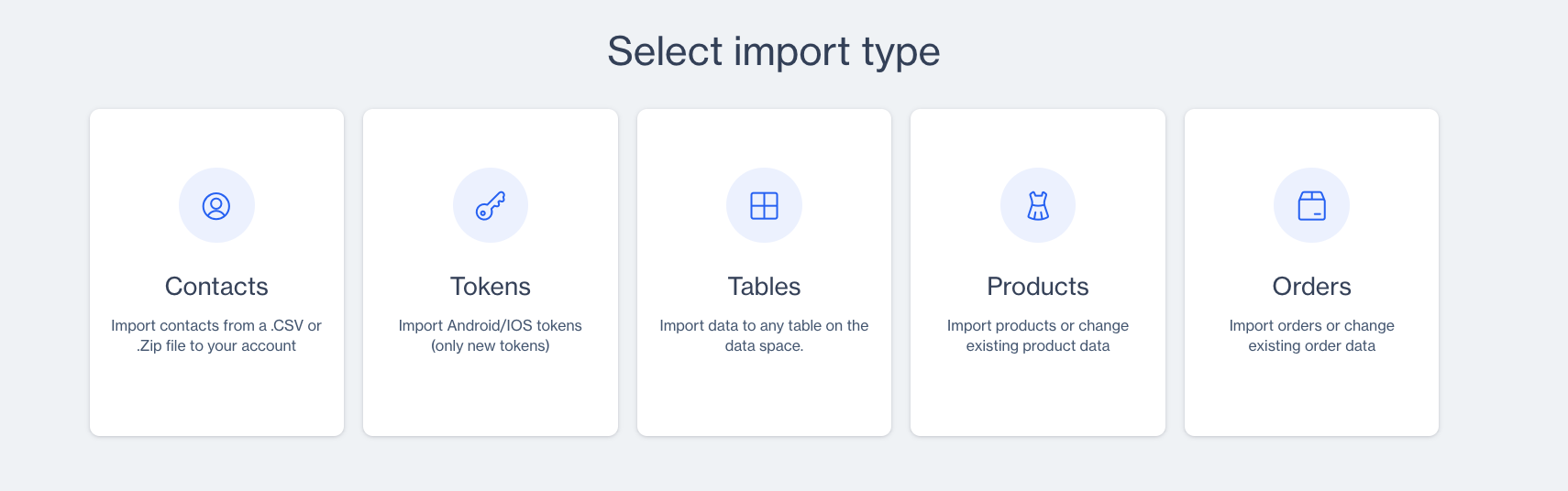The height and width of the screenshot is (491, 1568).
Task: Click the Tokens key icon
Action: click(491, 206)
